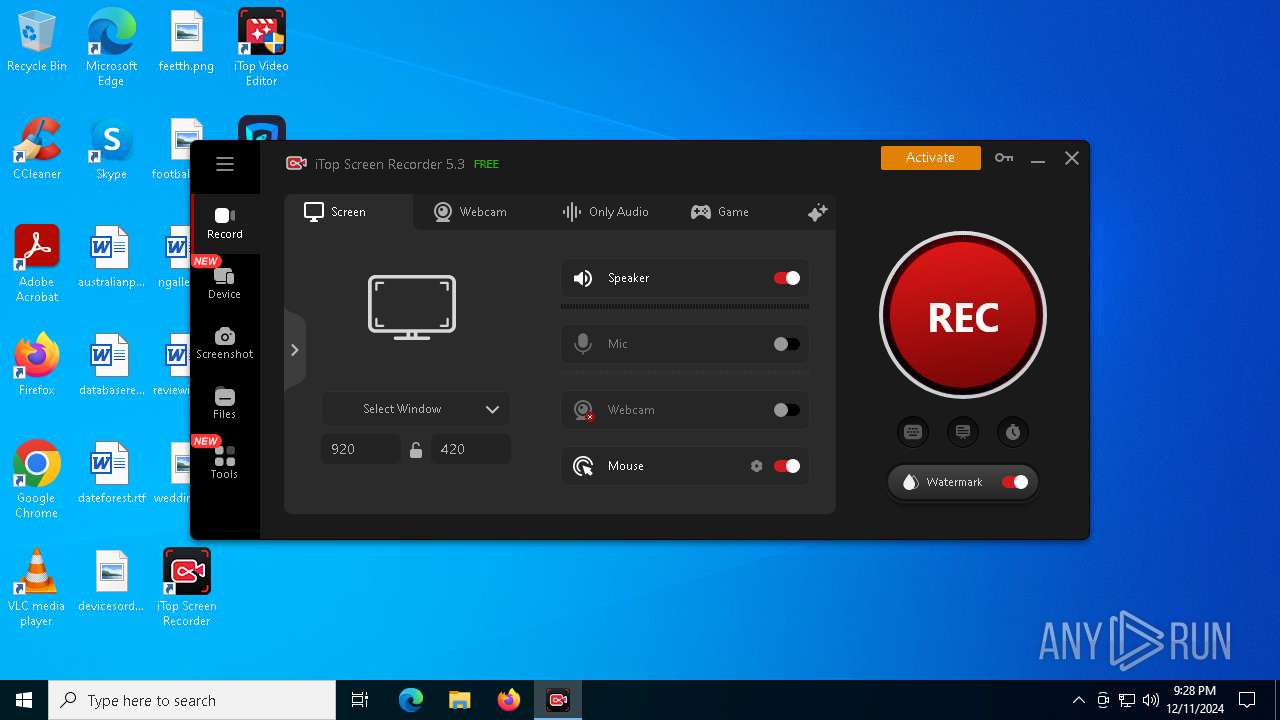
Task: Open the feetth.png desktop file
Action: (186, 40)
